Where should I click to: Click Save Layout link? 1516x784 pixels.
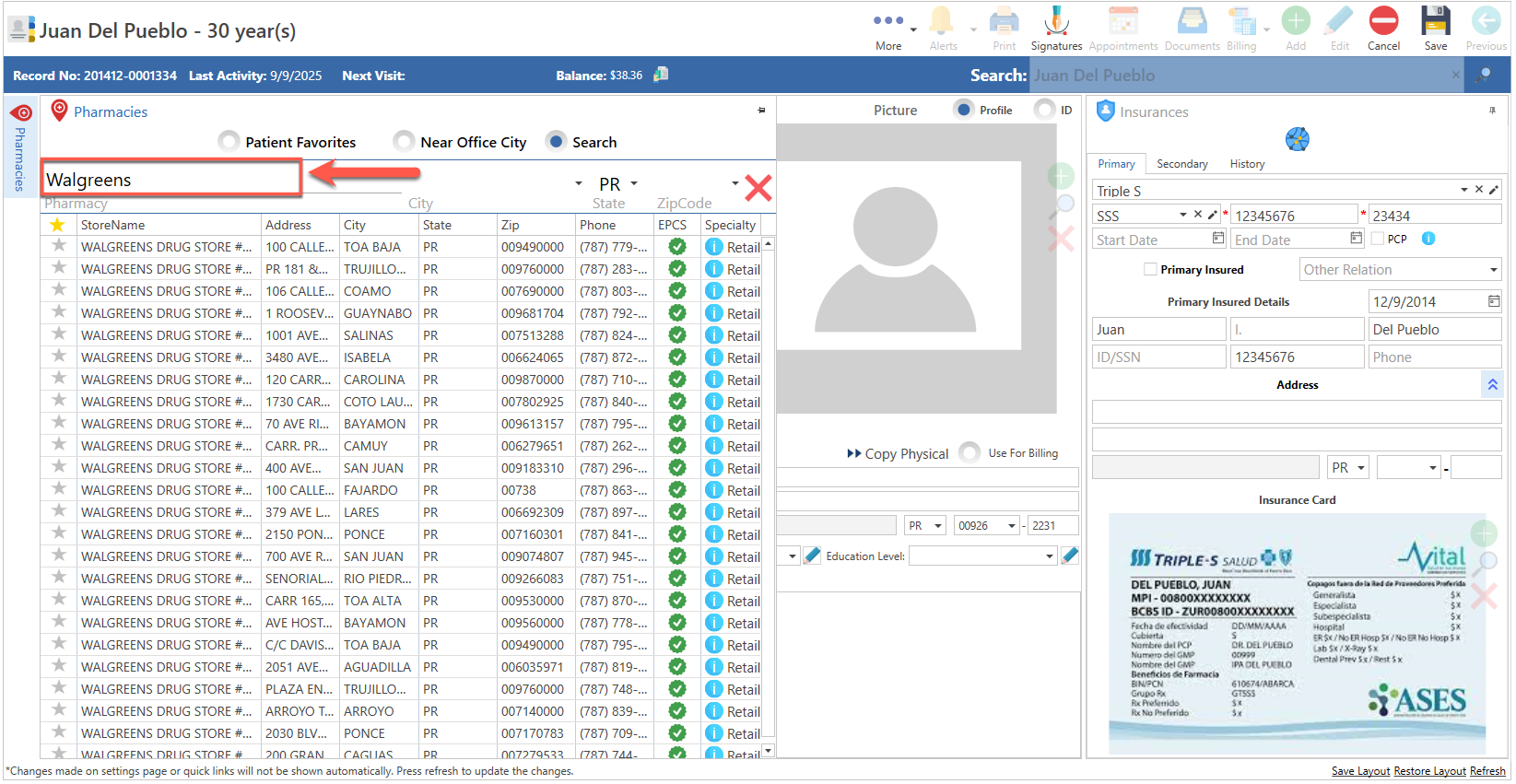point(1360,771)
